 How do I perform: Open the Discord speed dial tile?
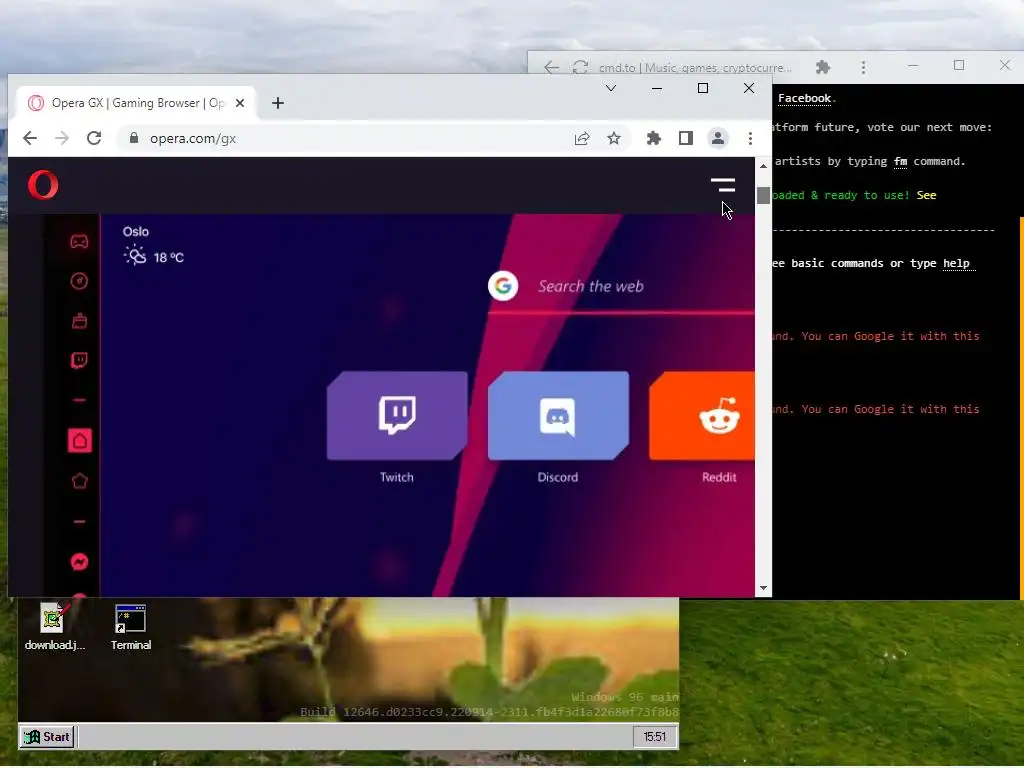[x=558, y=416]
